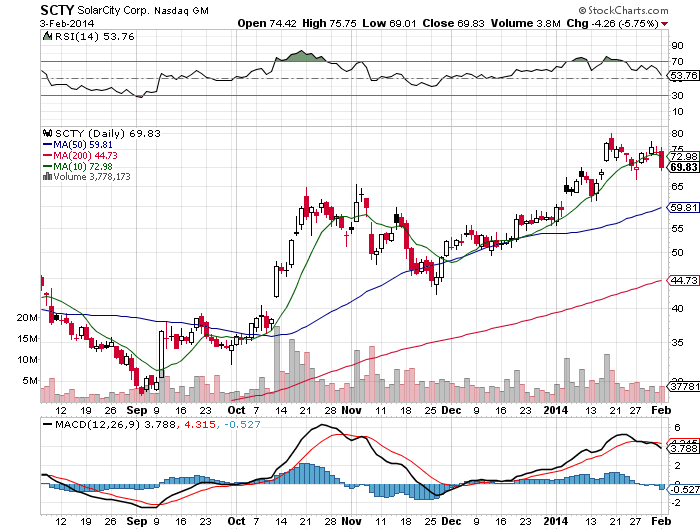Click the 3.788 MACD flag on the right axis
Image resolution: width=700 pixels, height=530 pixels.
(683, 448)
